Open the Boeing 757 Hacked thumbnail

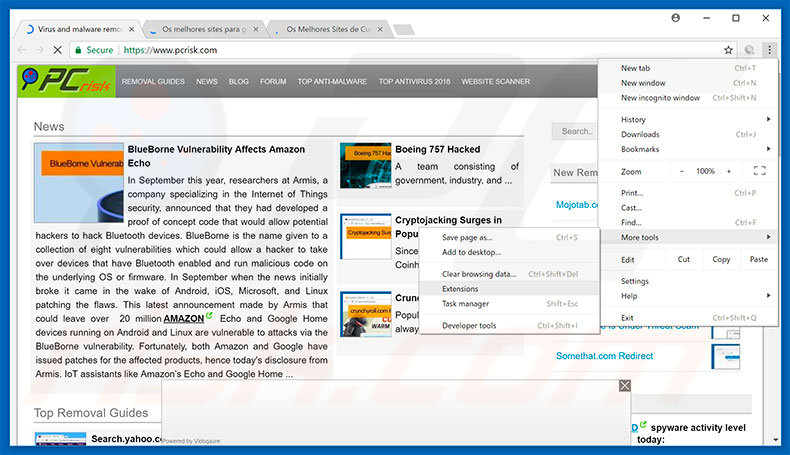tap(365, 165)
